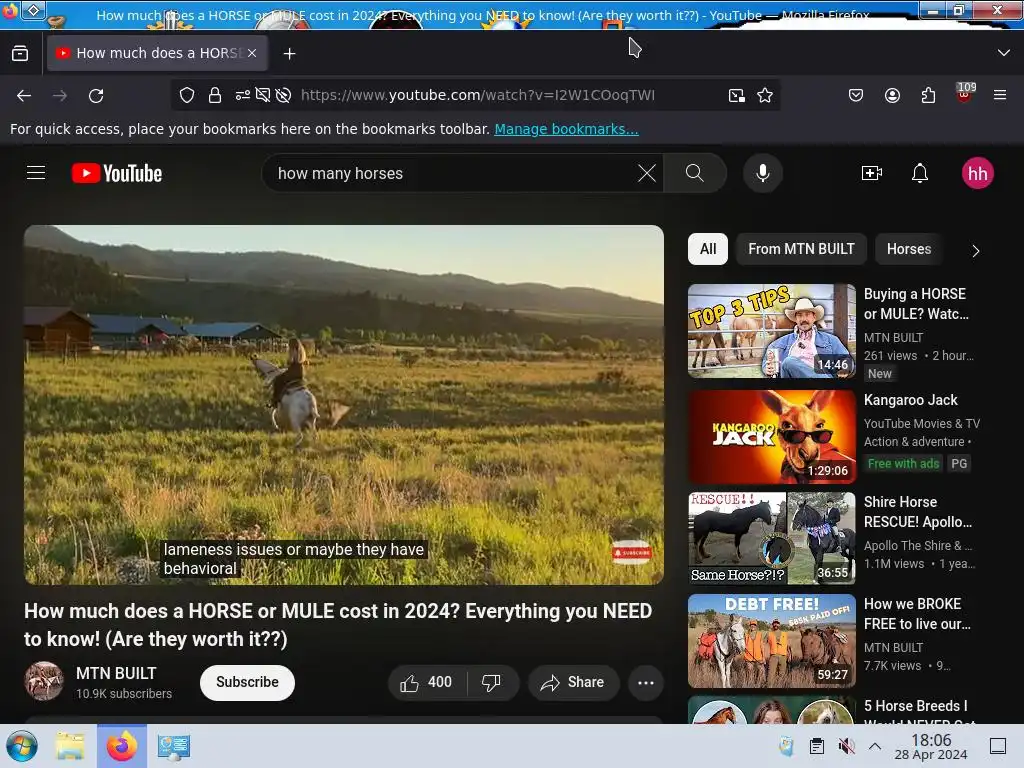Click the video player to pause

pos(344,404)
